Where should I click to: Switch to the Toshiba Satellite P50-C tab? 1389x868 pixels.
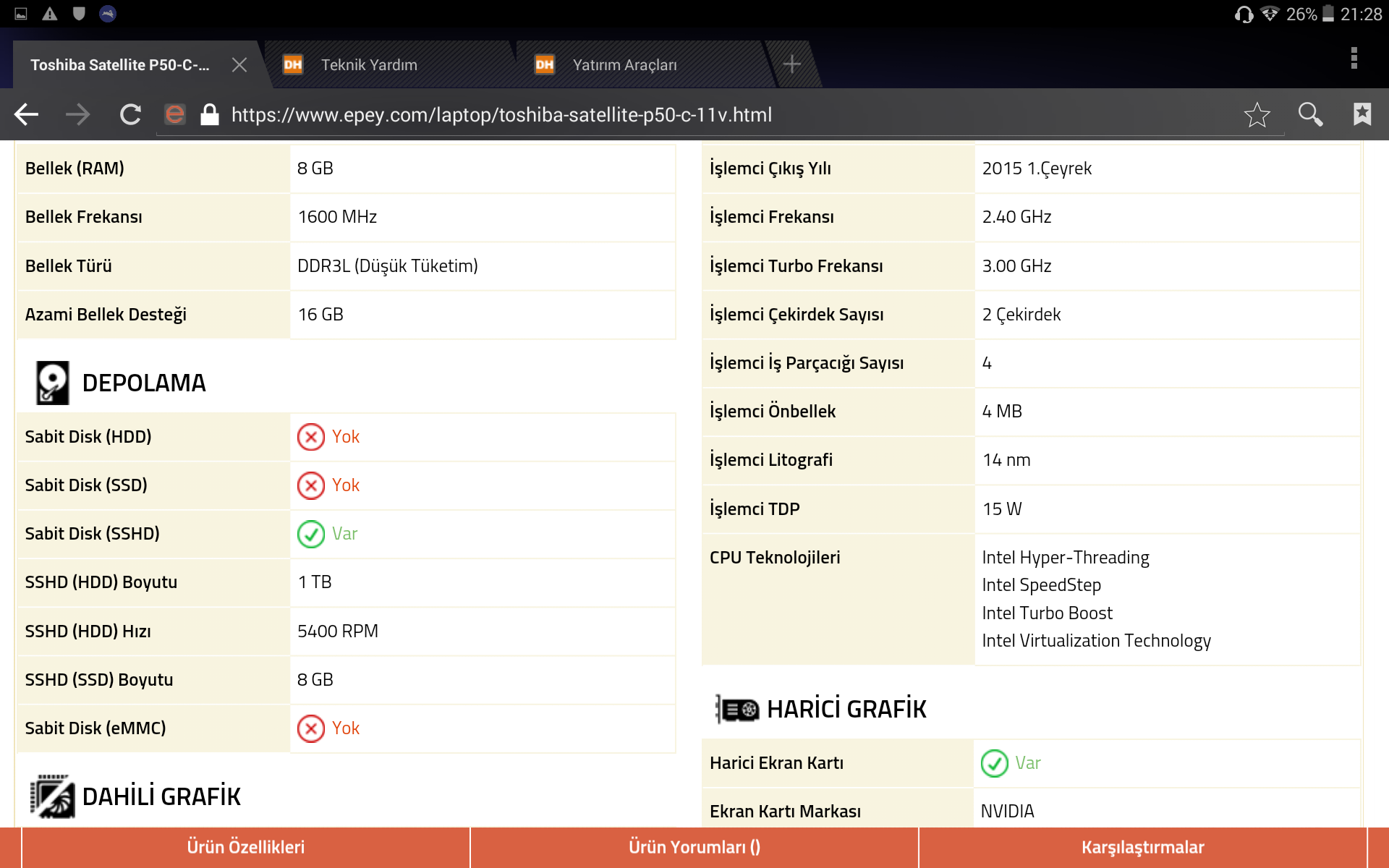(120, 65)
